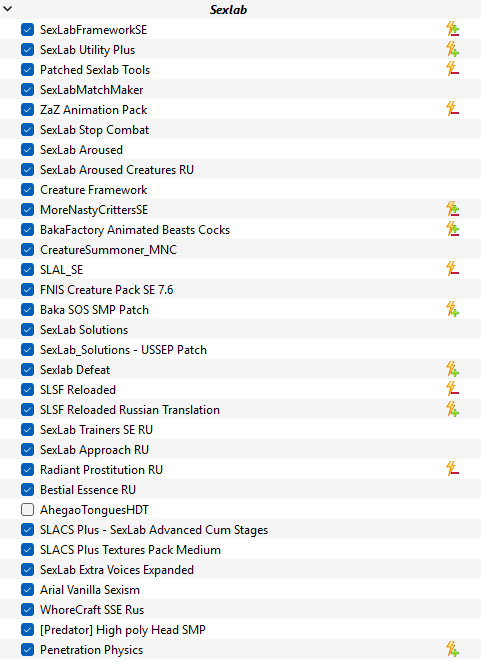Click conflict icon next to Radiant Prostitution RU

coord(452,469)
